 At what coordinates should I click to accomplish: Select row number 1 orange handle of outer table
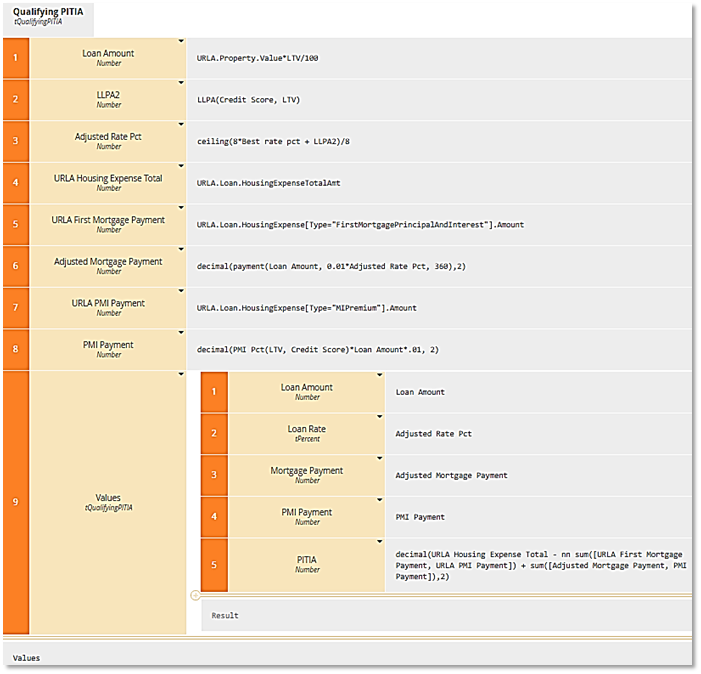point(15,58)
